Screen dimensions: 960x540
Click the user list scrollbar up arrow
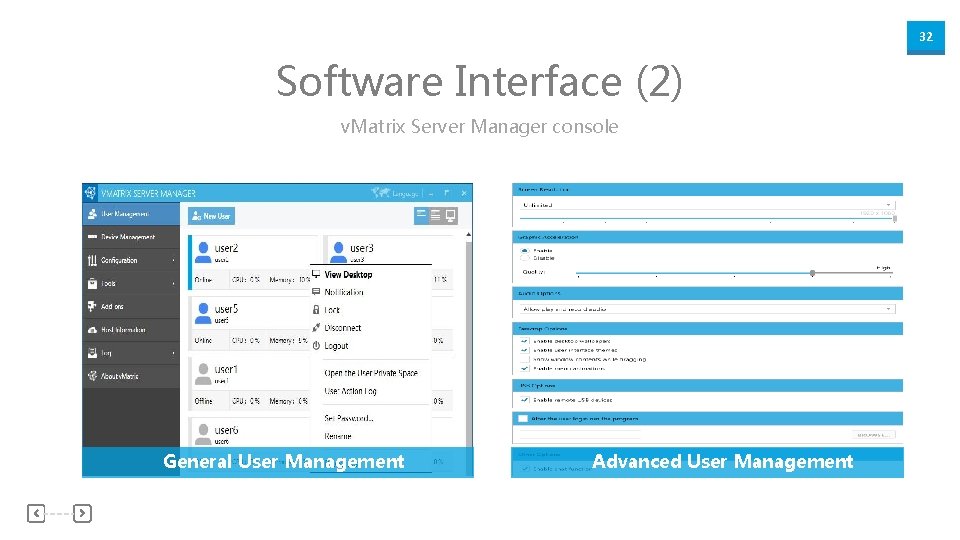(x=468, y=234)
